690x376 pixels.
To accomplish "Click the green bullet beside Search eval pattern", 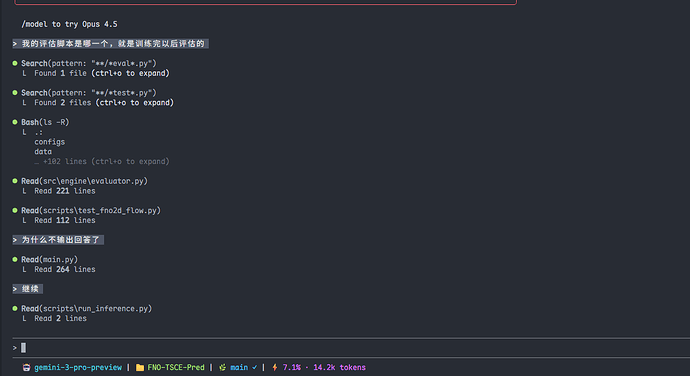I will coord(15,63).
